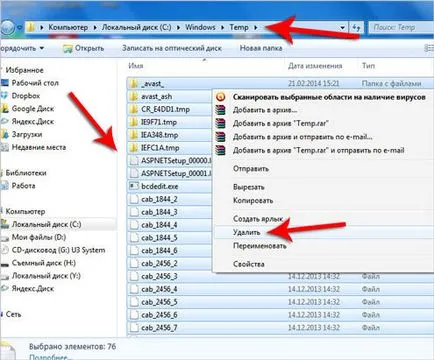Click the IE9F71.tmp folder icon
434x360 pixels.
(134, 122)
